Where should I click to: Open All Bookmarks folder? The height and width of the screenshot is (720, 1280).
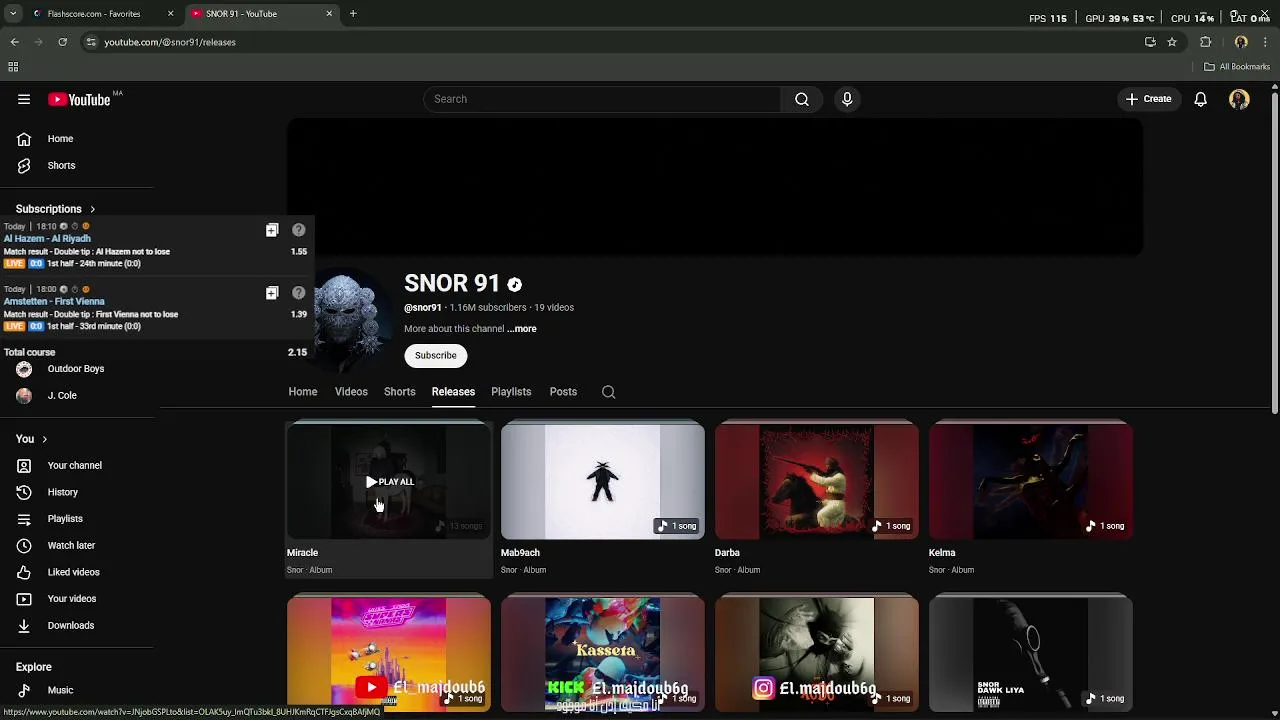(x=1237, y=67)
